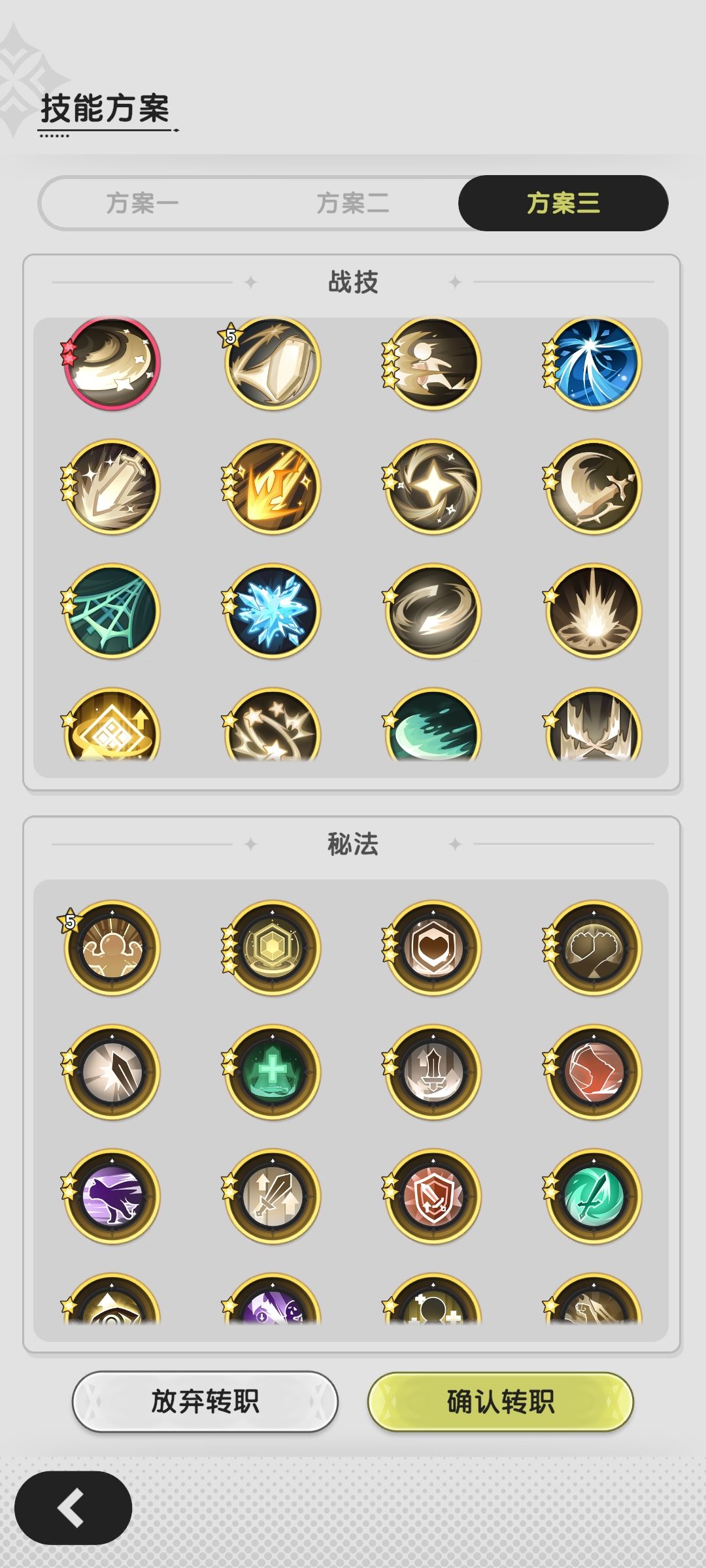
Task: Go back using the arrow button
Action: point(73,1508)
